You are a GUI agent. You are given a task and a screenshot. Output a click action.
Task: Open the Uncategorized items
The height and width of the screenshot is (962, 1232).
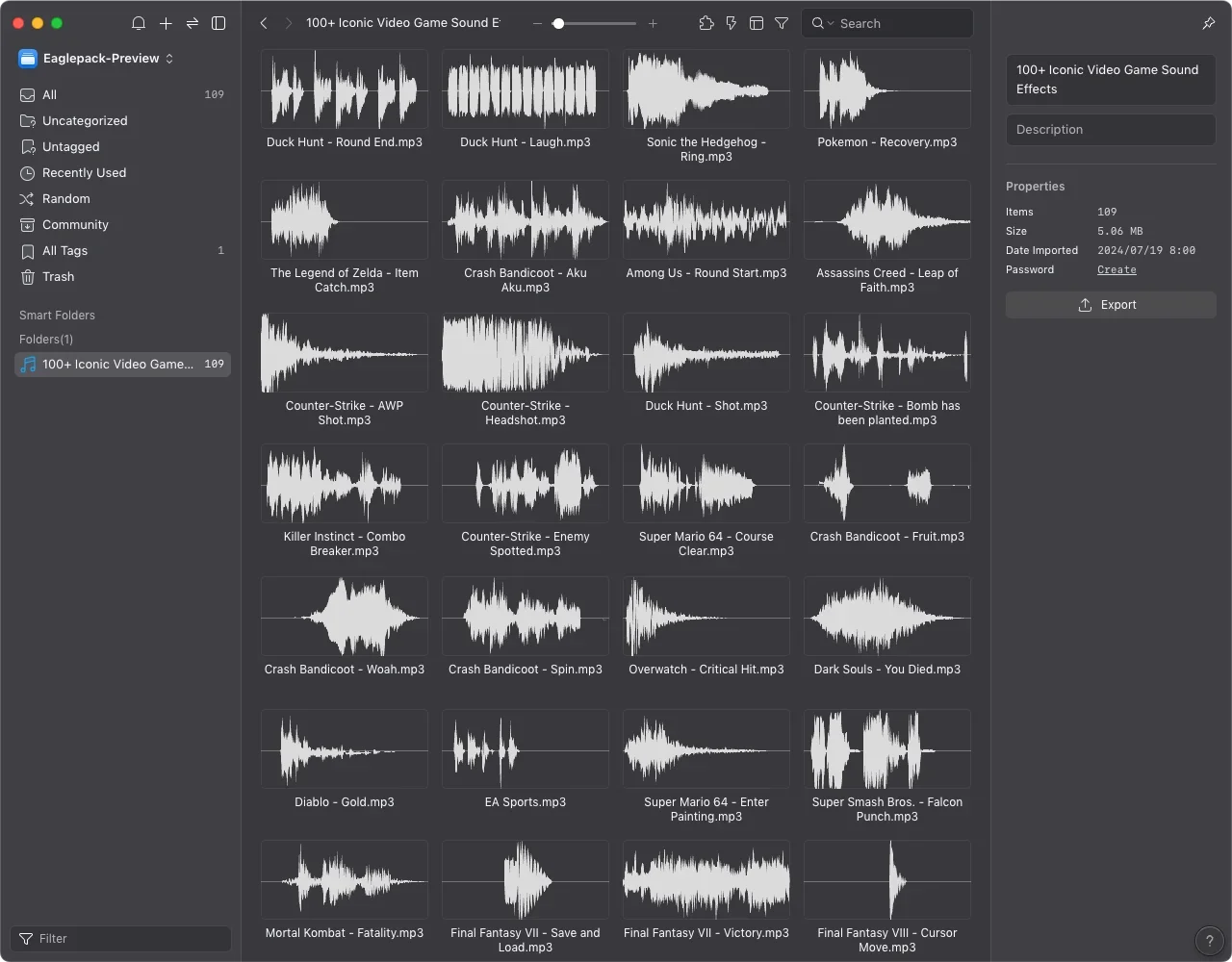122,120
